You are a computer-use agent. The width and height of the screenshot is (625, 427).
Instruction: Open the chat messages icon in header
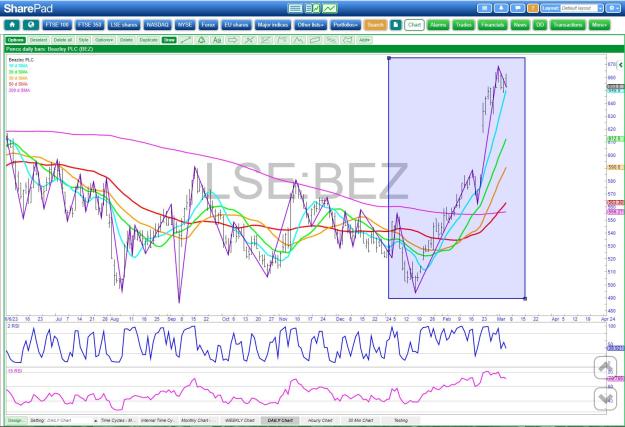point(517,8)
